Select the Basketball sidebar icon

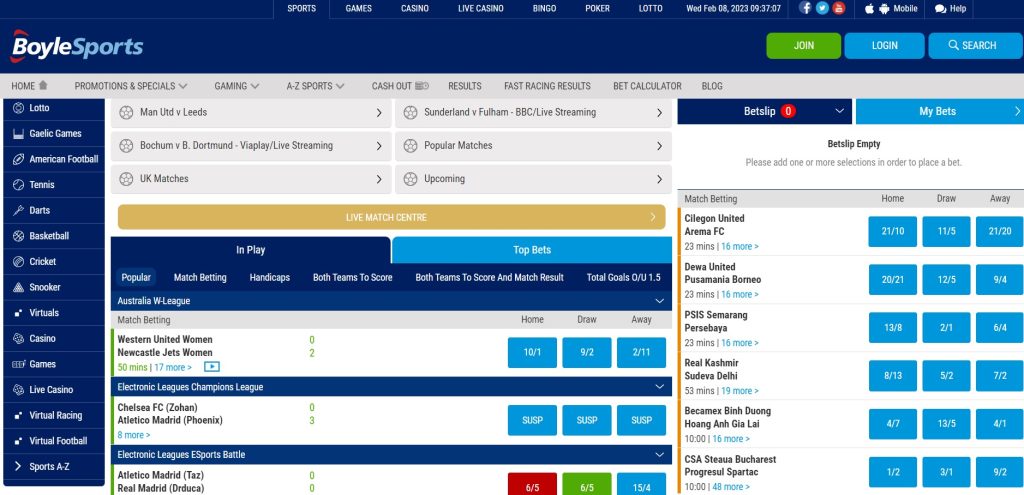point(18,236)
